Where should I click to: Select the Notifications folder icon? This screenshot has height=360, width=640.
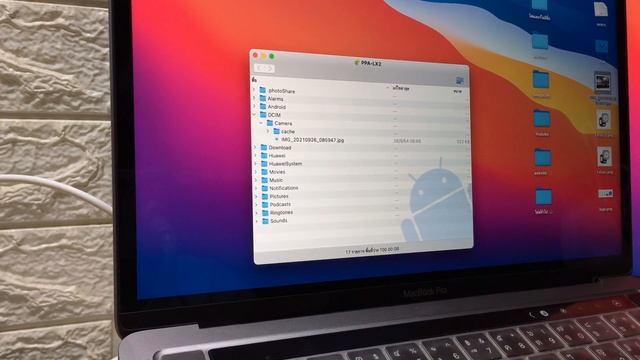264,188
